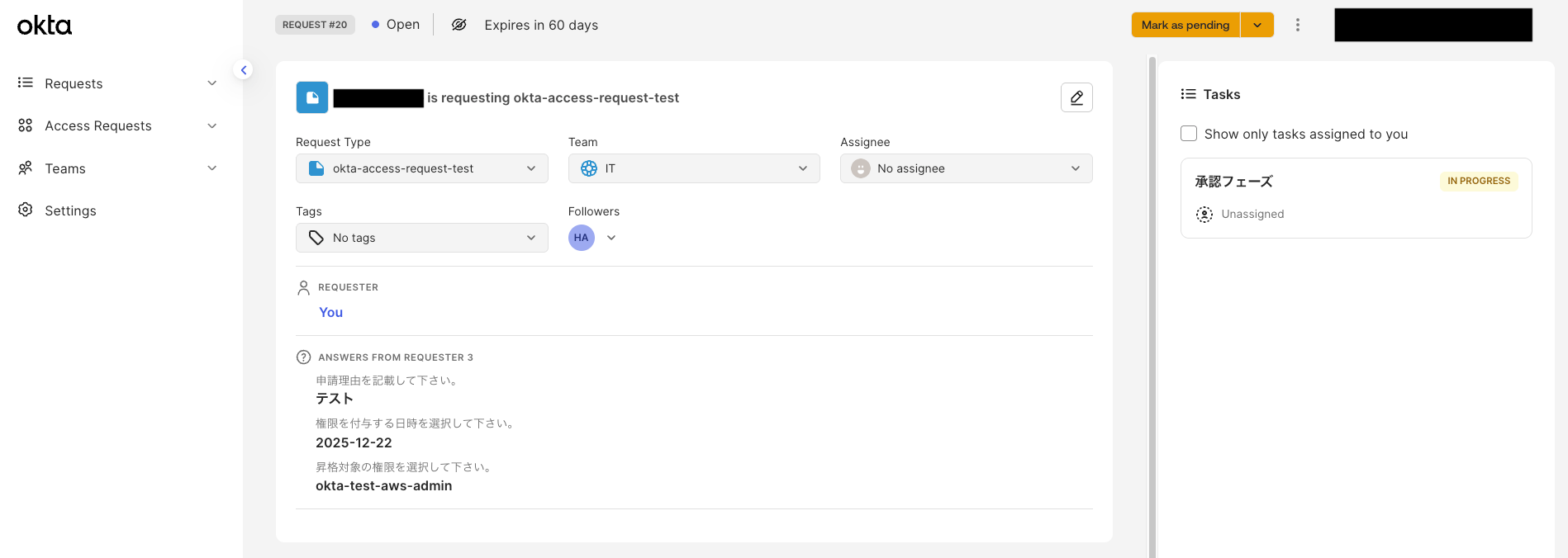Click the request type document icon
Image resolution: width=1568 pixels, height=558 pixels.
(x=312, y=97)
